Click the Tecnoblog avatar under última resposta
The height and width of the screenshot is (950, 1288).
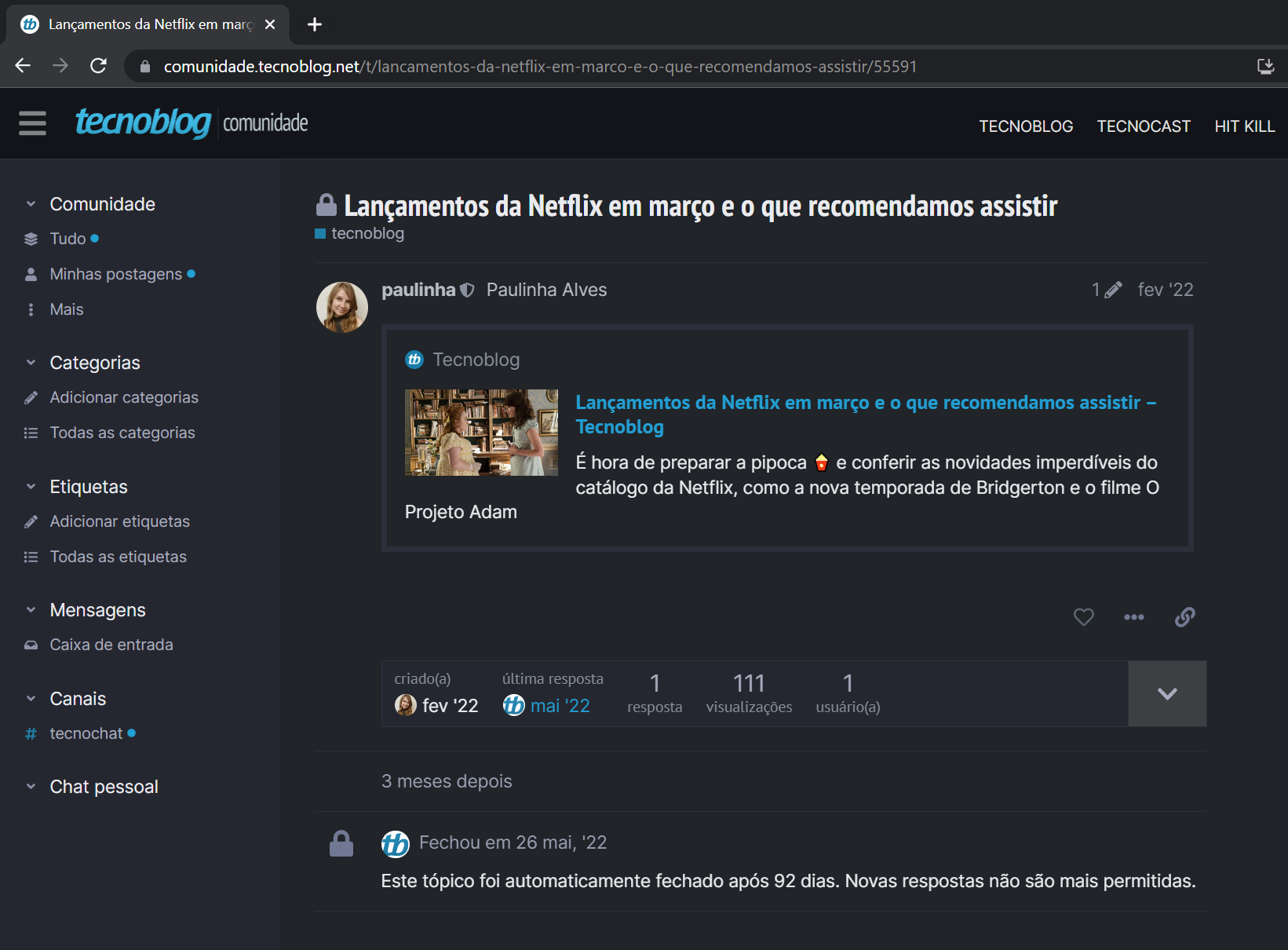(x=513, y=706)
